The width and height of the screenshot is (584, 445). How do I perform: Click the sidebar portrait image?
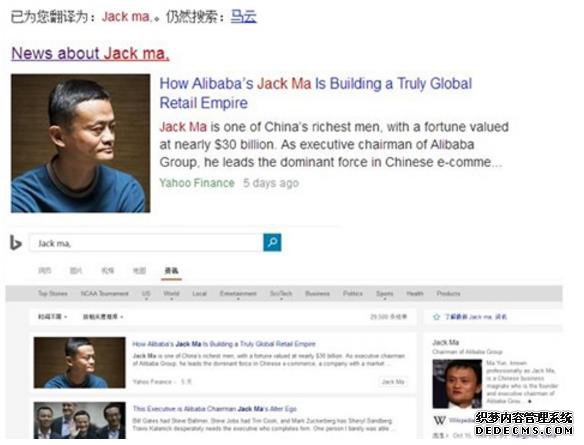point(457,384)
